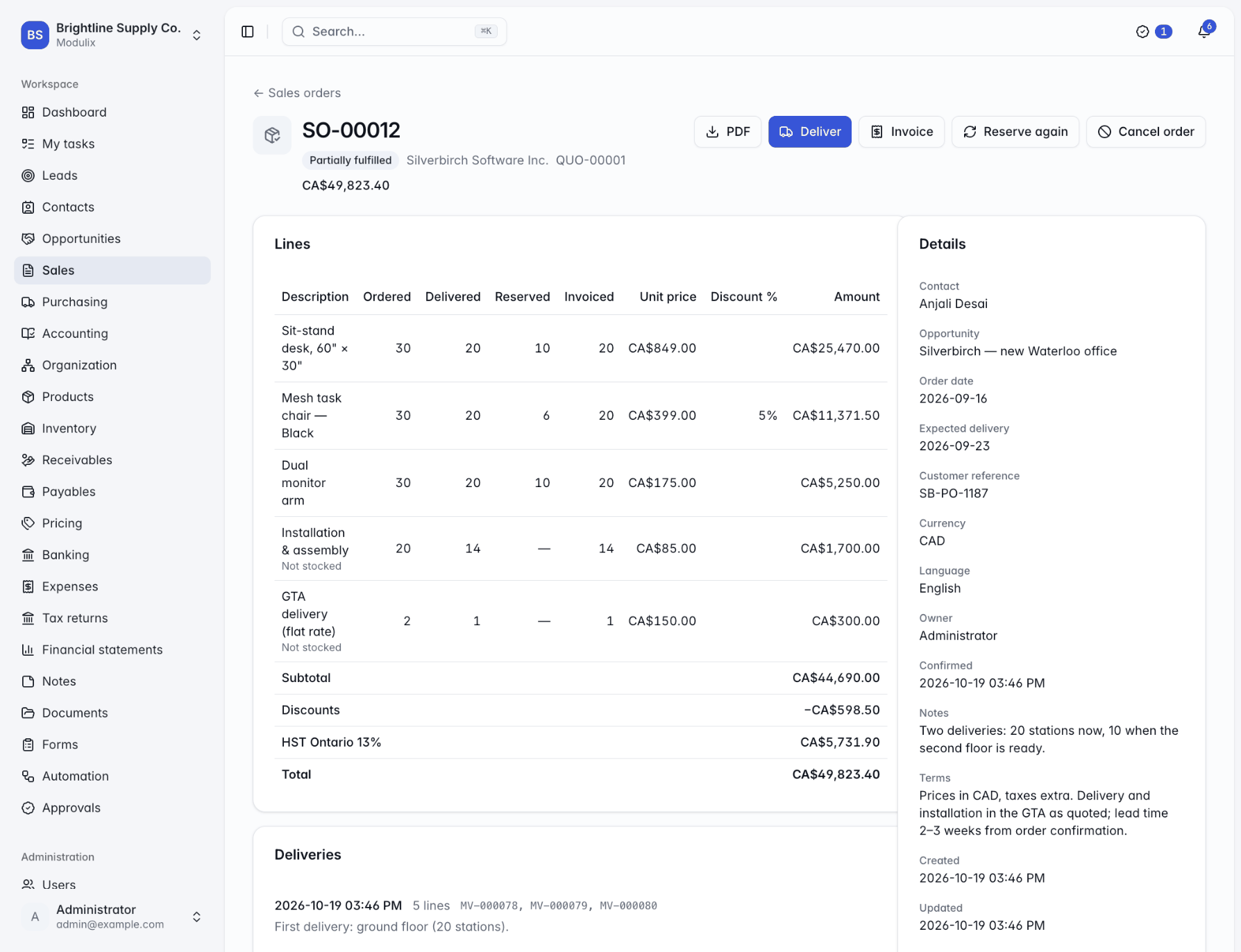Open Financial statements in the sidebar

click(112, 649)
